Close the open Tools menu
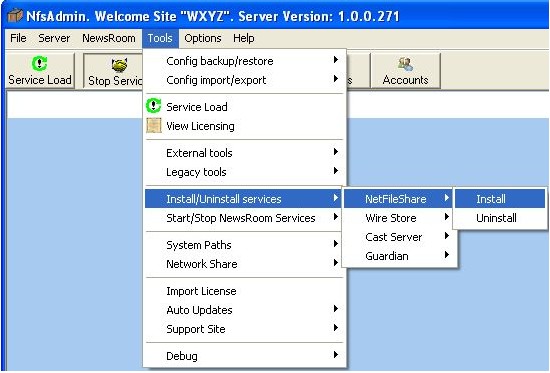This screenshot has height=373, width=550. (x=160, y=38)
